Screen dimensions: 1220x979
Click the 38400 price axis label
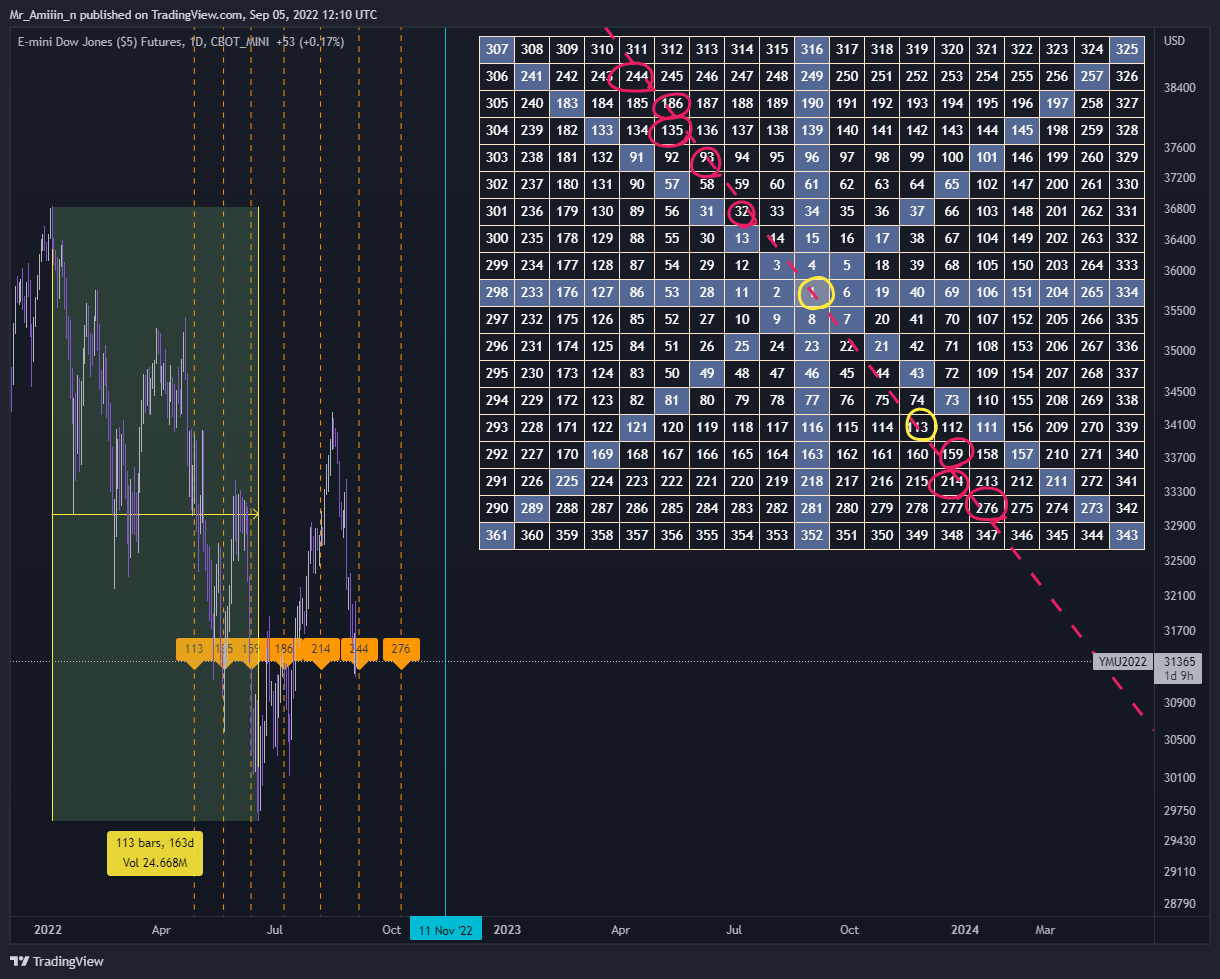pyautogui.click(x=1180, y=88)
